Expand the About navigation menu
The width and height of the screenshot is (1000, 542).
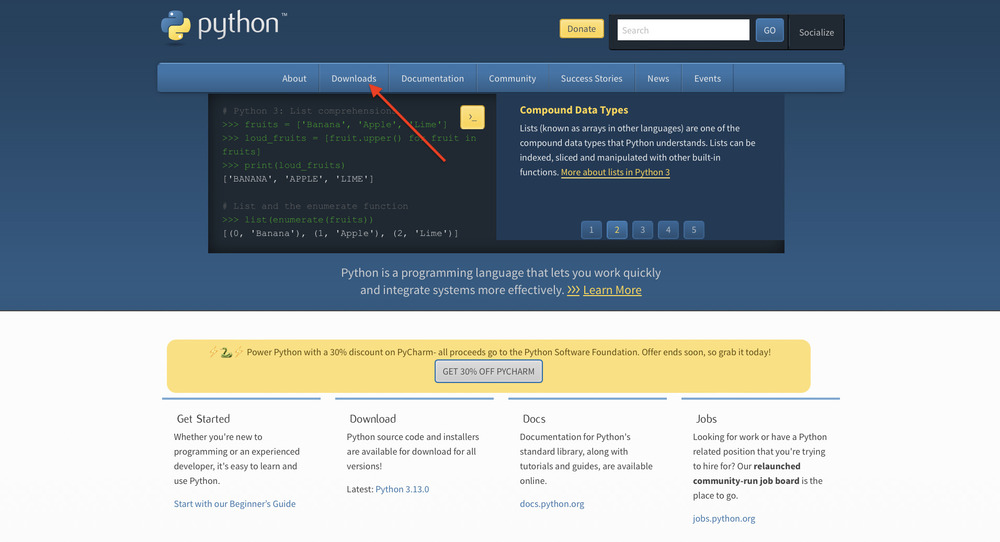pos(294,78)
